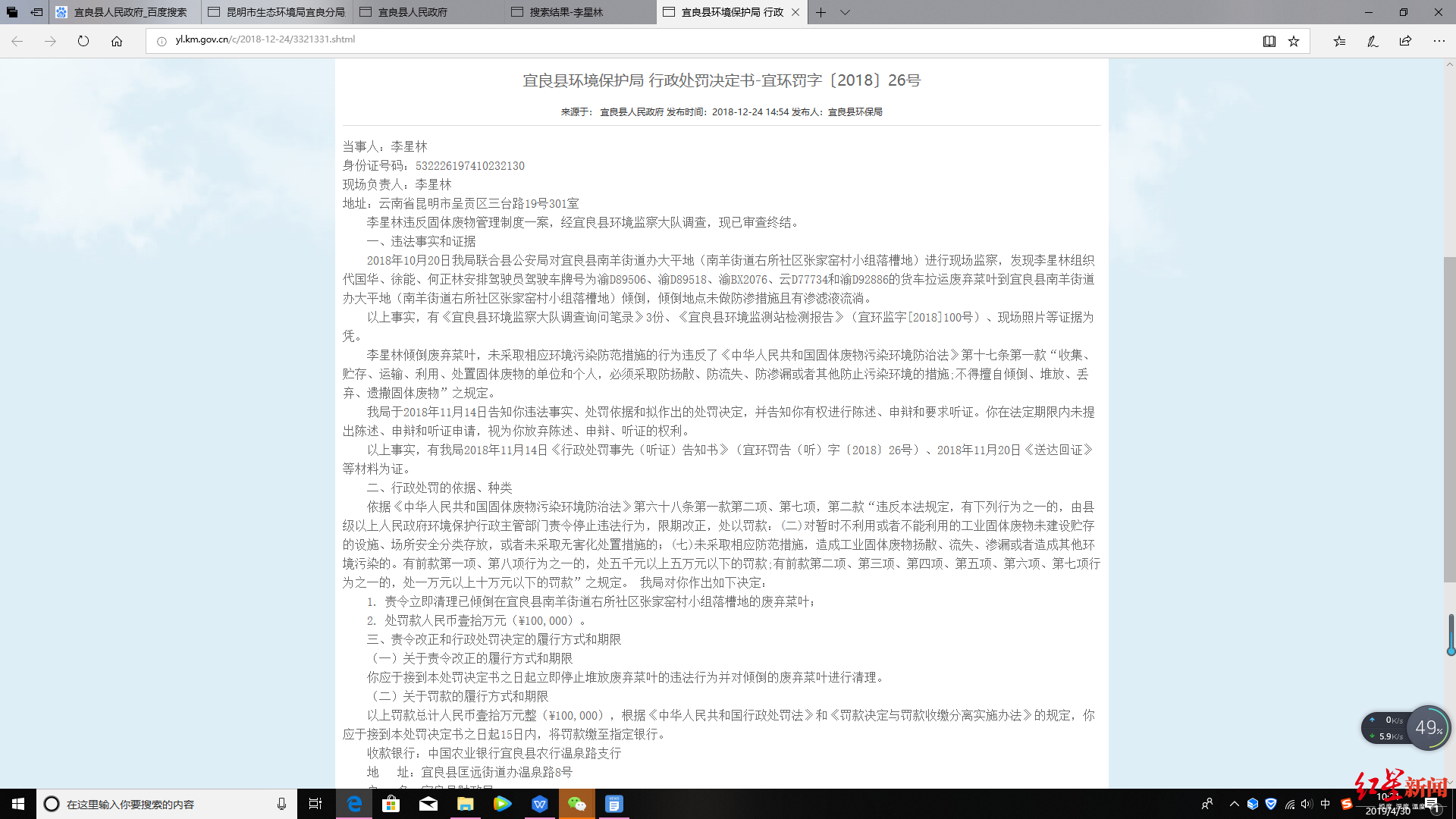Toggle the 中 input language indicator
Screen dimensions: 1456x819
[1326, 804]
